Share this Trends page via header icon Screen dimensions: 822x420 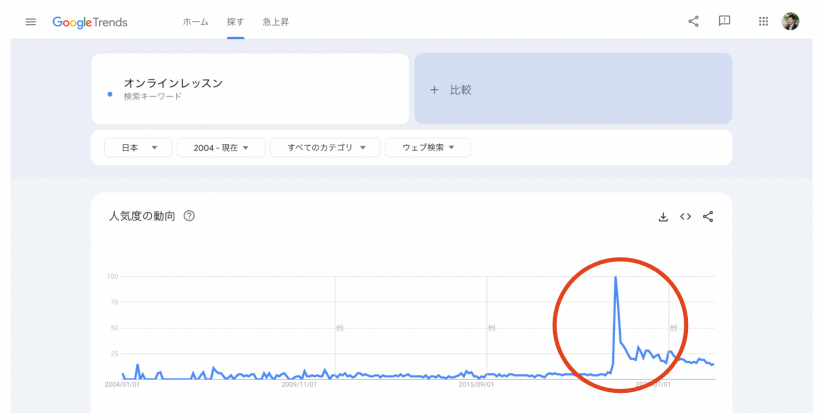click(693, 21)
